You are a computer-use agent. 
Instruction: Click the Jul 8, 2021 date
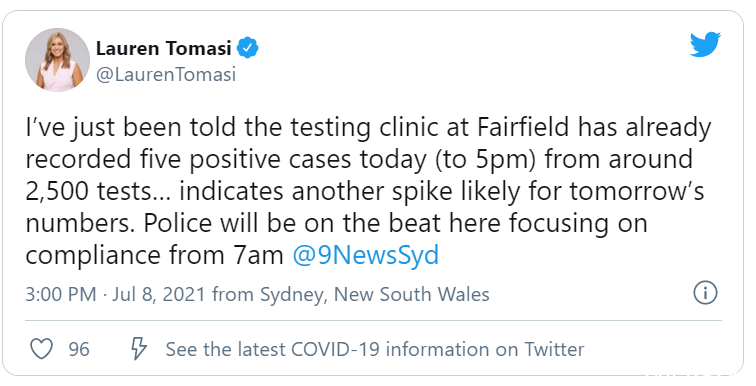[159, 294]
